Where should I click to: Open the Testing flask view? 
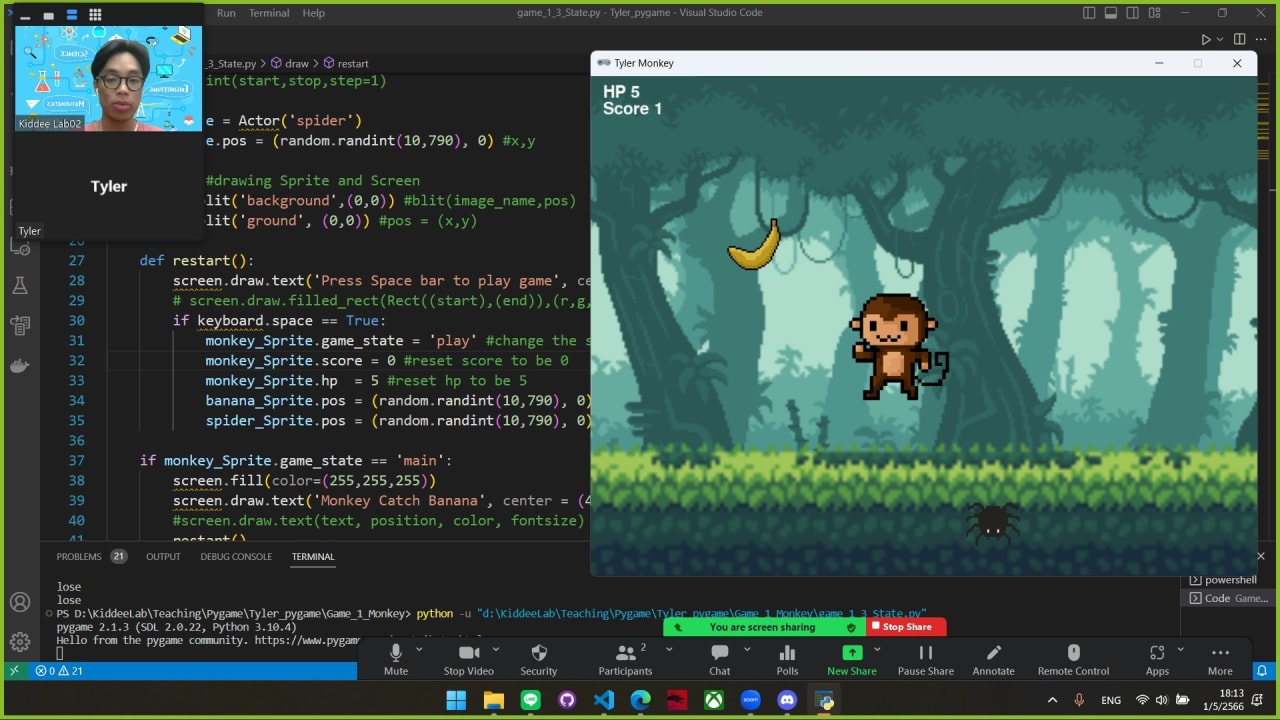click(x=19, y=286)
